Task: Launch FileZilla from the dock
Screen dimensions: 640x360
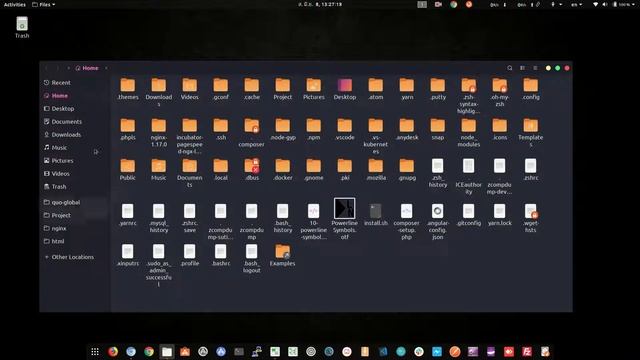Action: 527,351
